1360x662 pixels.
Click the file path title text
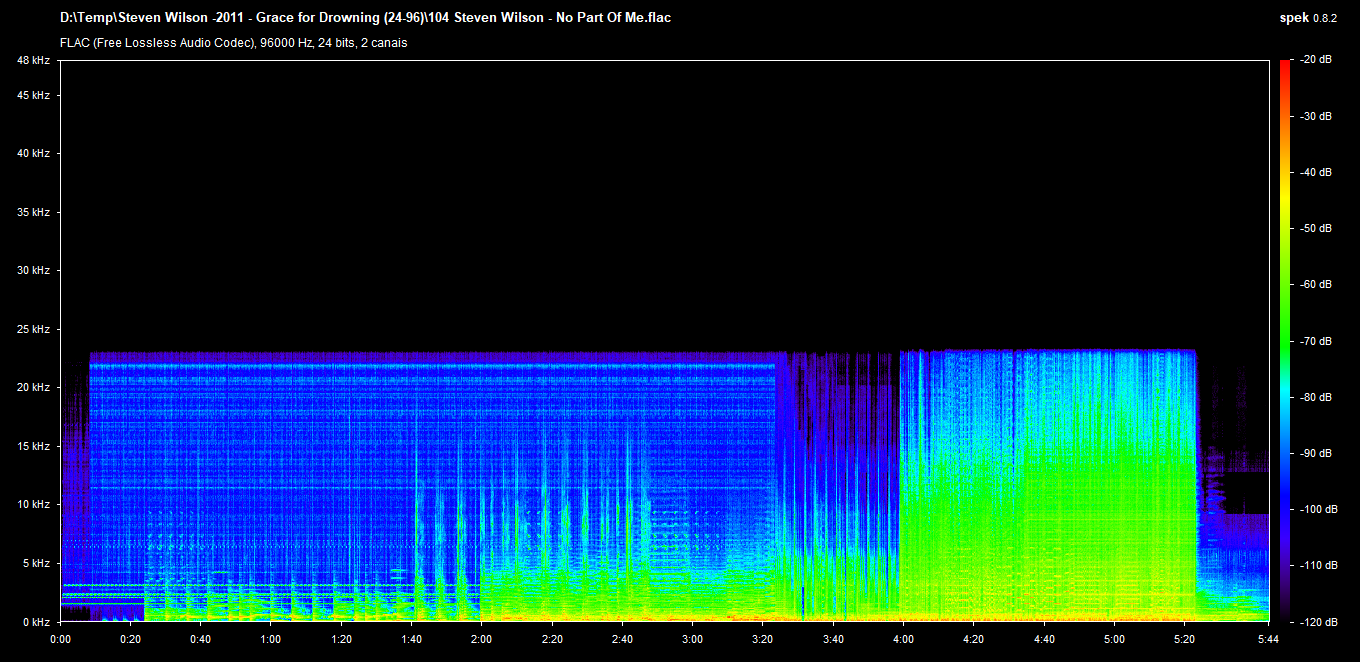click(x=365, y=18)
